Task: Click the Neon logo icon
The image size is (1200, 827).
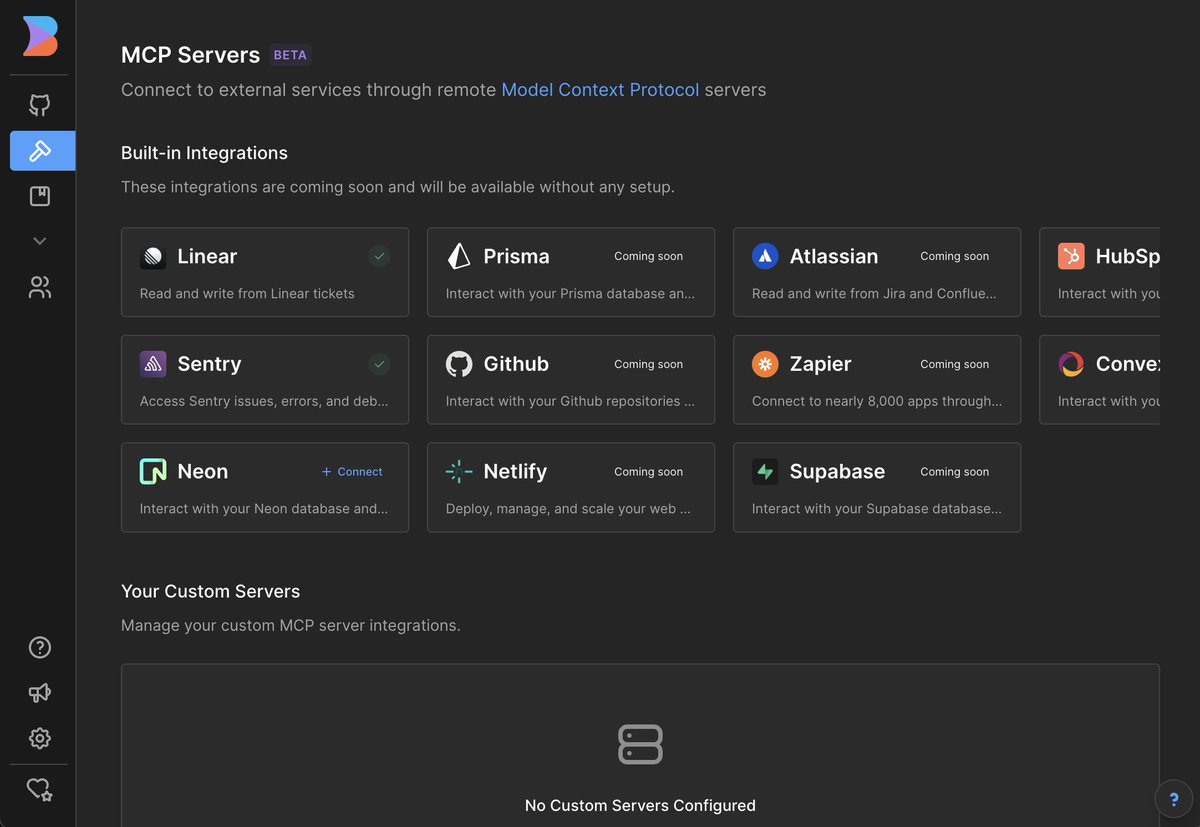Action: (x=153, y=471)
